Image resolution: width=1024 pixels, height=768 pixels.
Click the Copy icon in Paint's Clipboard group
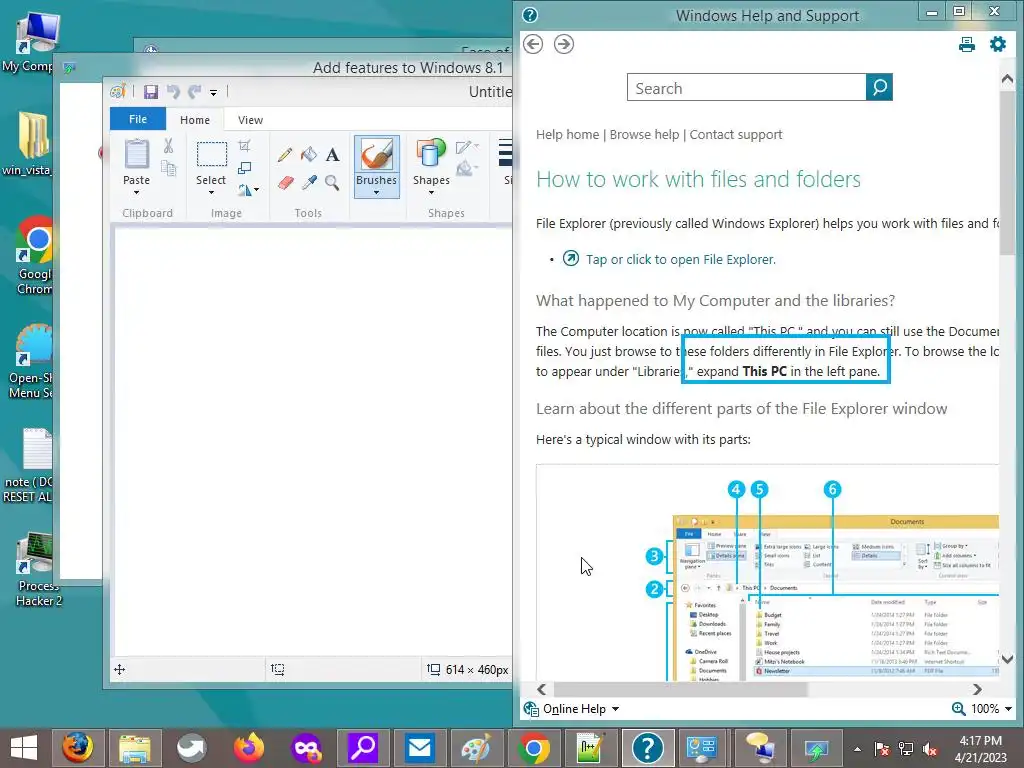click(168, 168)
